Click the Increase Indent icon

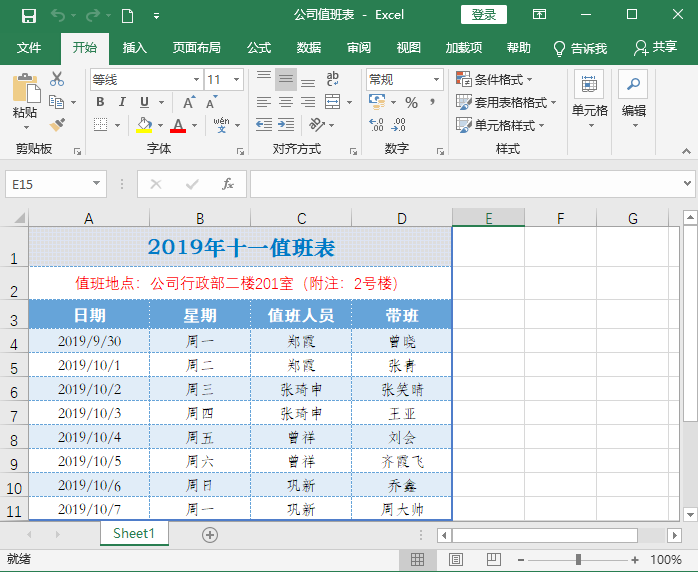coord(286,125)
